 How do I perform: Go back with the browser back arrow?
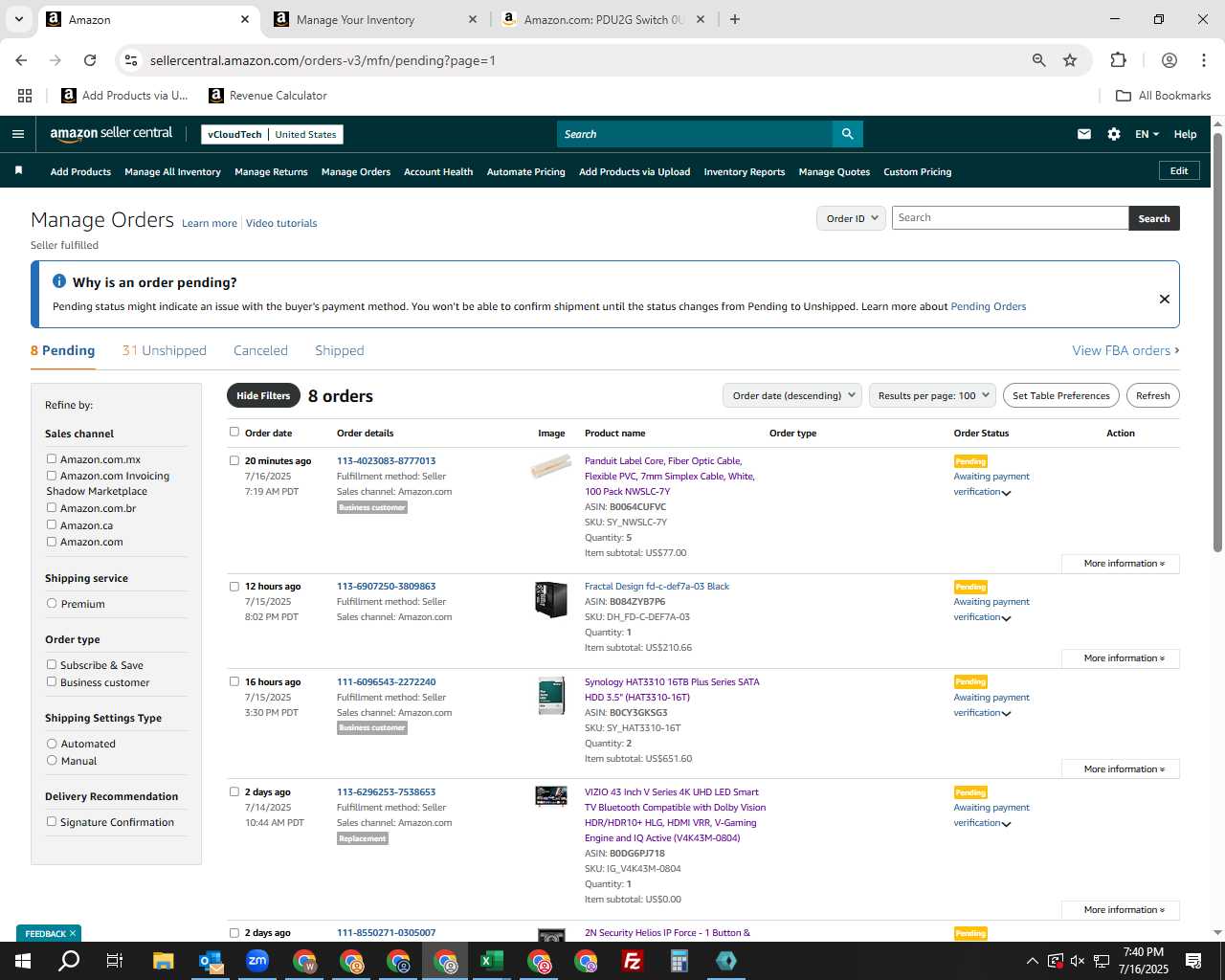point(21,60)
